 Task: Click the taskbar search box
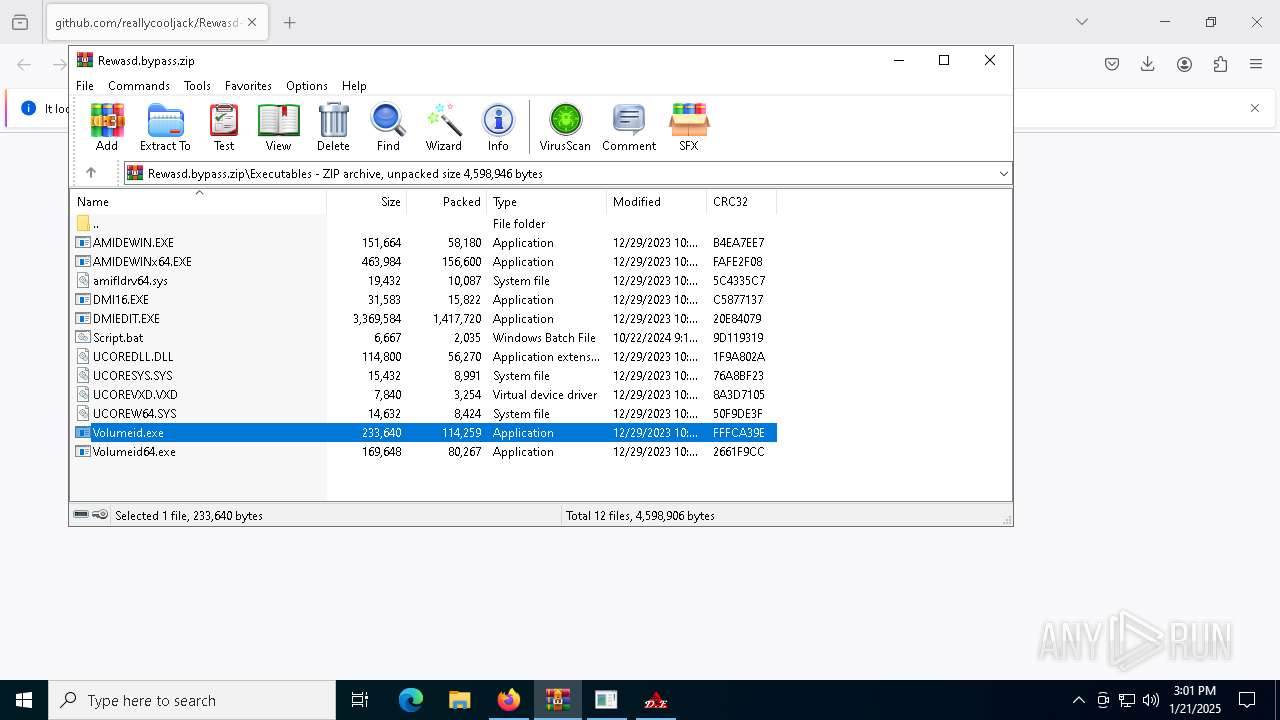[192, 700]
